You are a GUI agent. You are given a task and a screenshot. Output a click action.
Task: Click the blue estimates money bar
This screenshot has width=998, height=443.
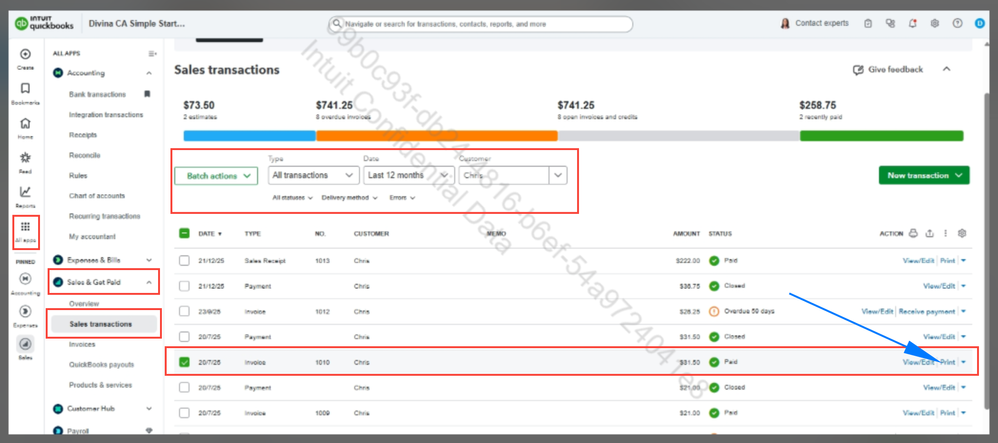(250, 136)
